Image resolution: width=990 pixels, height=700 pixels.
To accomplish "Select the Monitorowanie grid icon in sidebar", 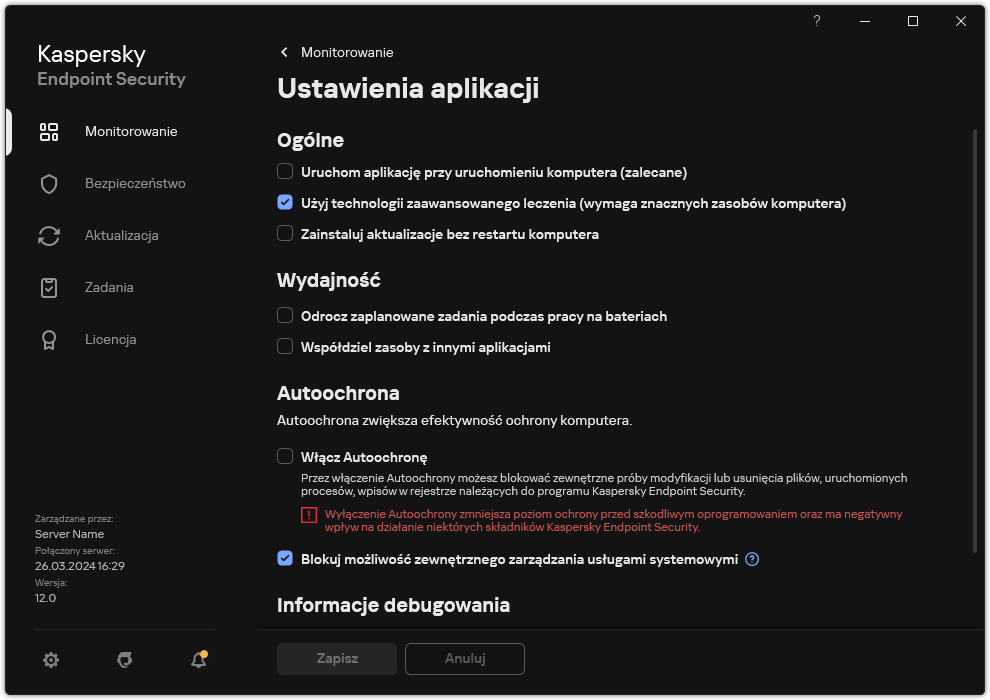I will (49, 131).
